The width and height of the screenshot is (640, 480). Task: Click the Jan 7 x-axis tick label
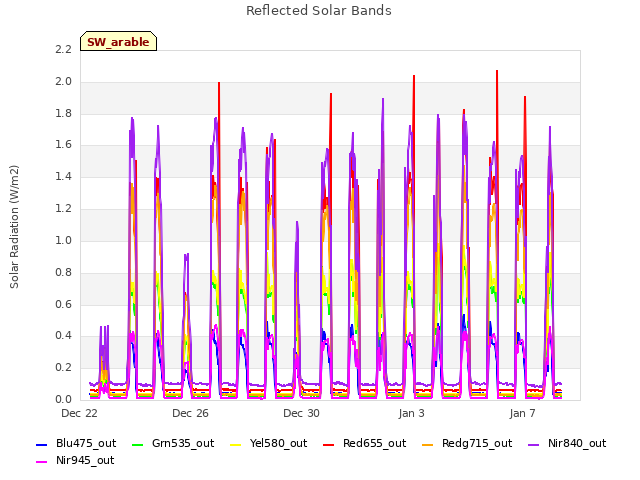522,413
